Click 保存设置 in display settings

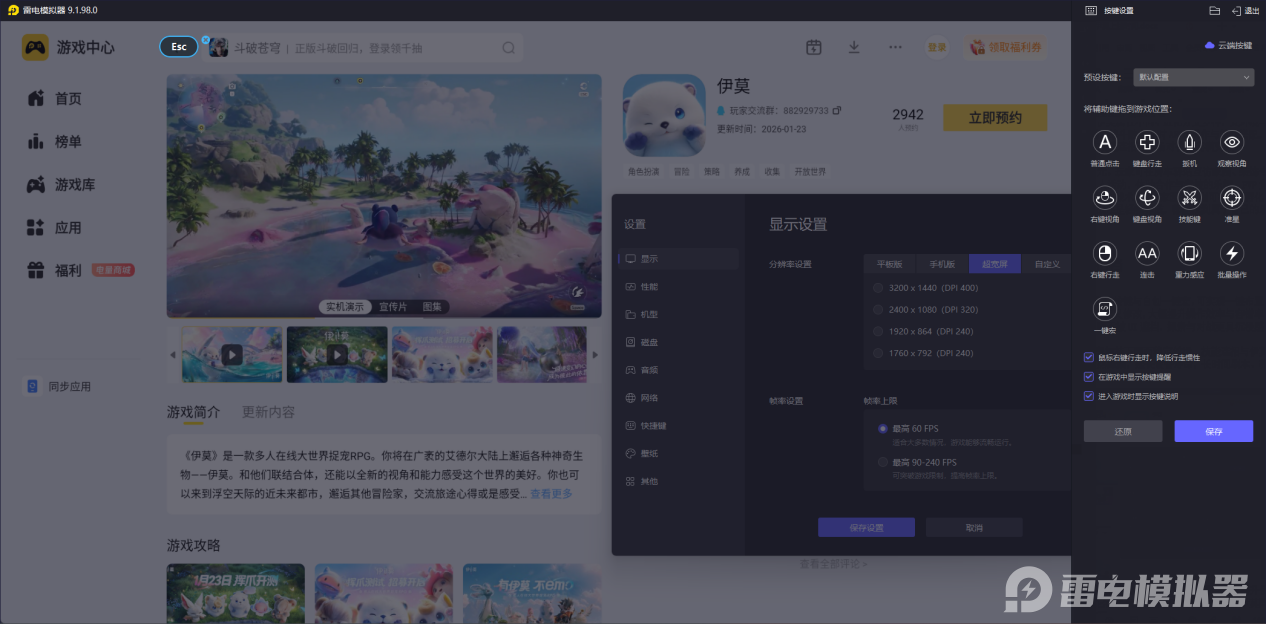[866, 527]
